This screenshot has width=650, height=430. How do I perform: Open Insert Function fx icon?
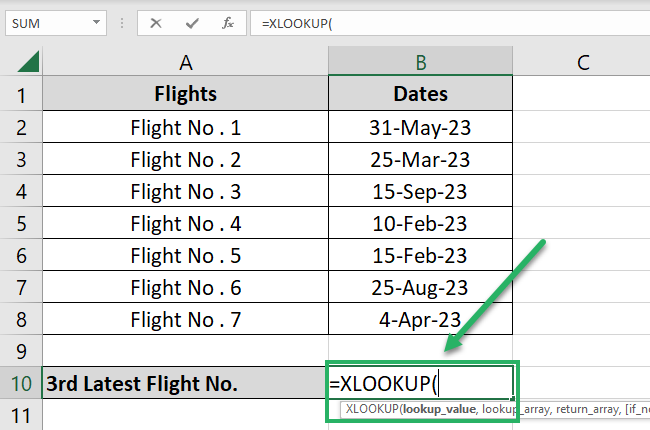pyautogui.click(x=228, y=22)
